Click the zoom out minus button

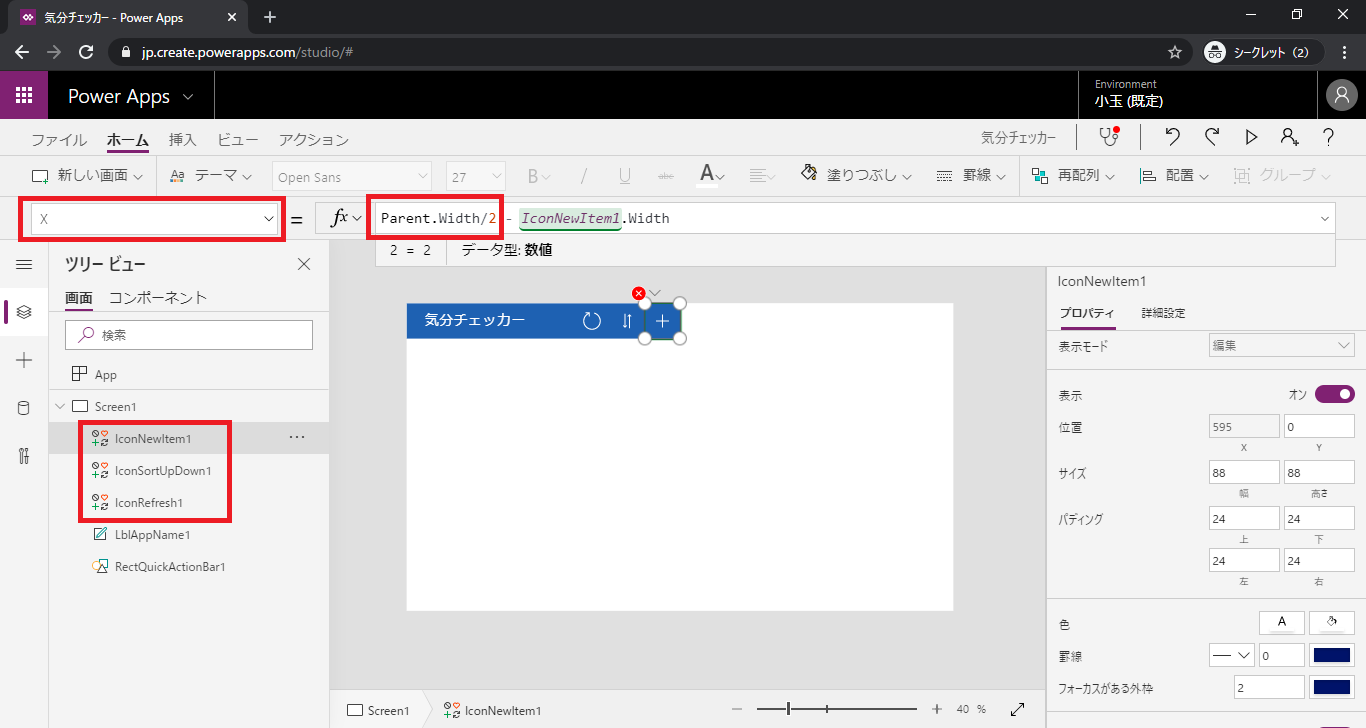737,709
